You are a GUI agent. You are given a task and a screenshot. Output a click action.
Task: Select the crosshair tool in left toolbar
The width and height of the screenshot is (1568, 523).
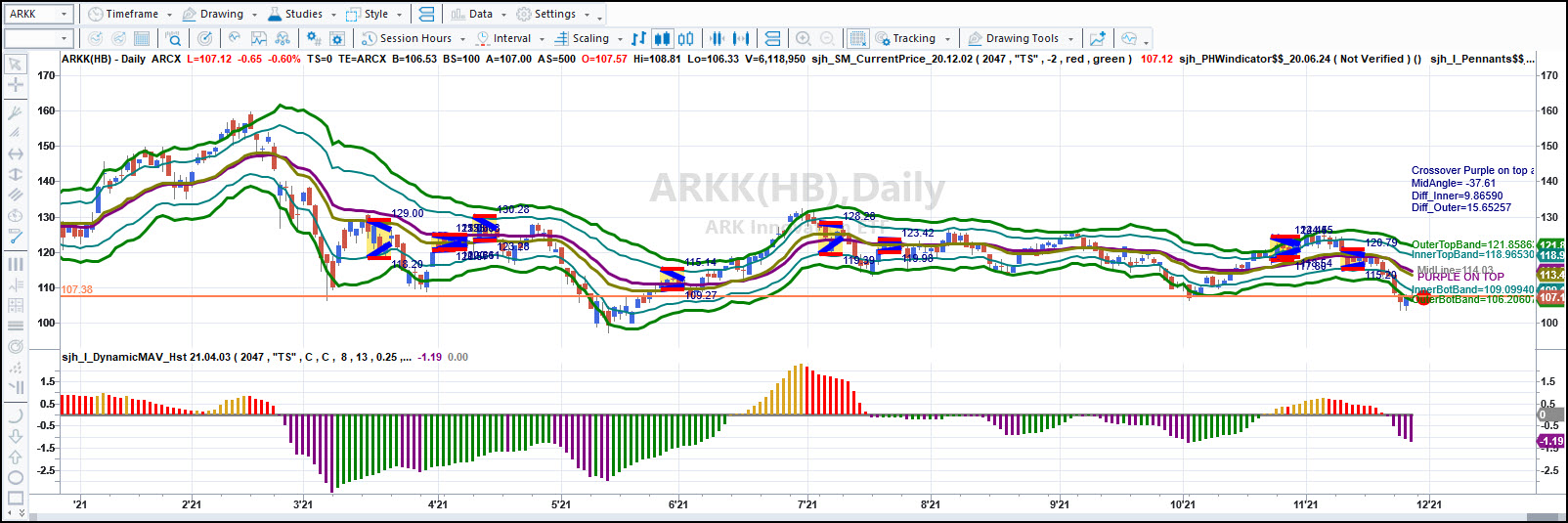pos(16,86)
